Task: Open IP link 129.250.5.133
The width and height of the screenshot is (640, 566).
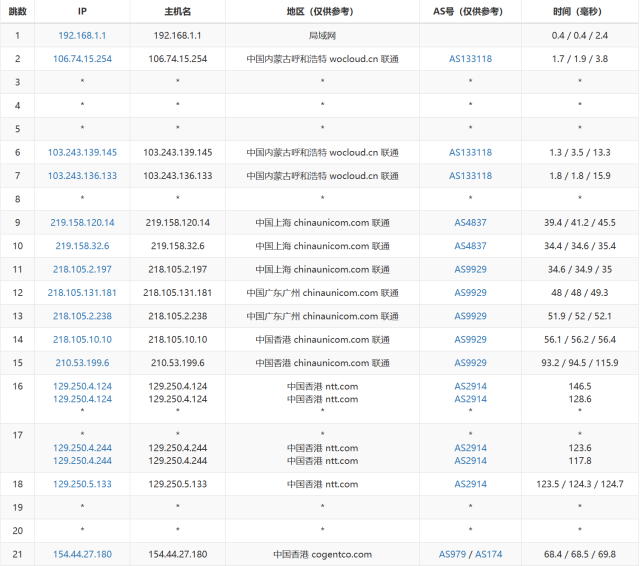Action: [x=82, y=484]
